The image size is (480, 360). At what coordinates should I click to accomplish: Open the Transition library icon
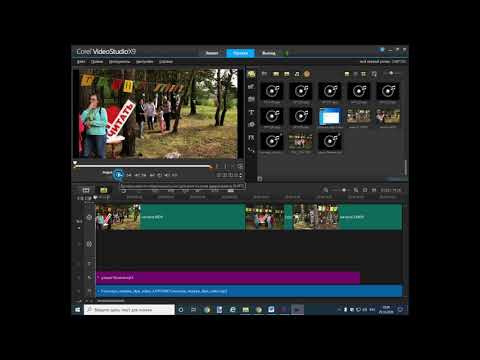pos(252,99)
